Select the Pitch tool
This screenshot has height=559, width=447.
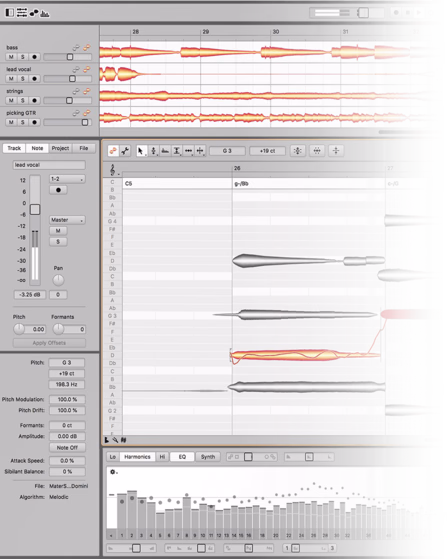tap(153, 151)
